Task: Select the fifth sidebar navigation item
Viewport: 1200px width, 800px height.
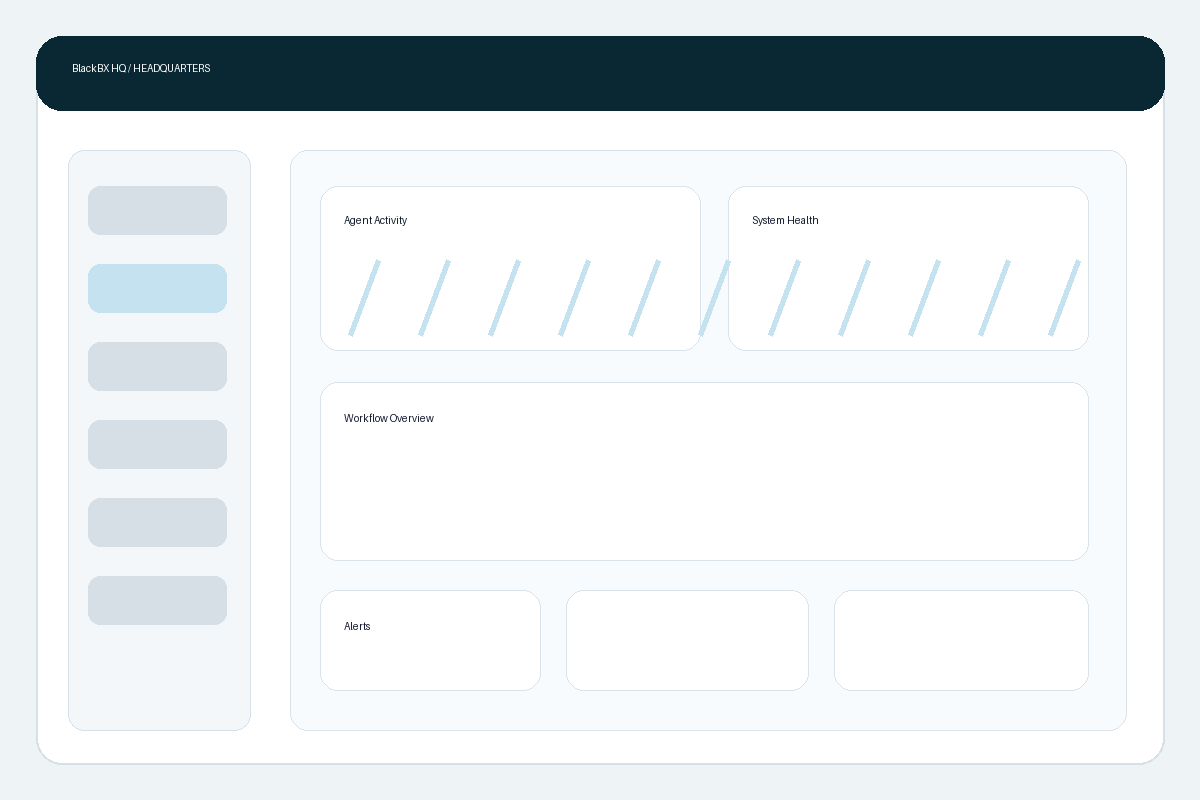Action: (157, 522)
